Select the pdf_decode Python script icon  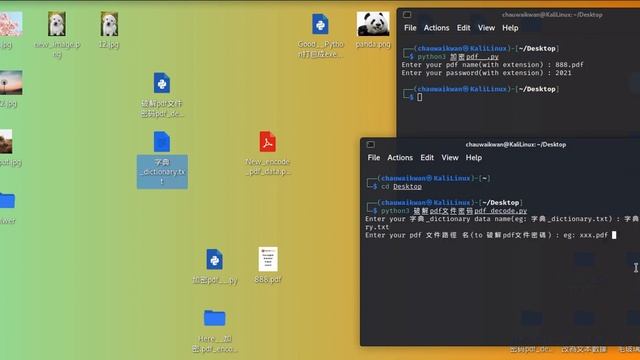[162, 83]
